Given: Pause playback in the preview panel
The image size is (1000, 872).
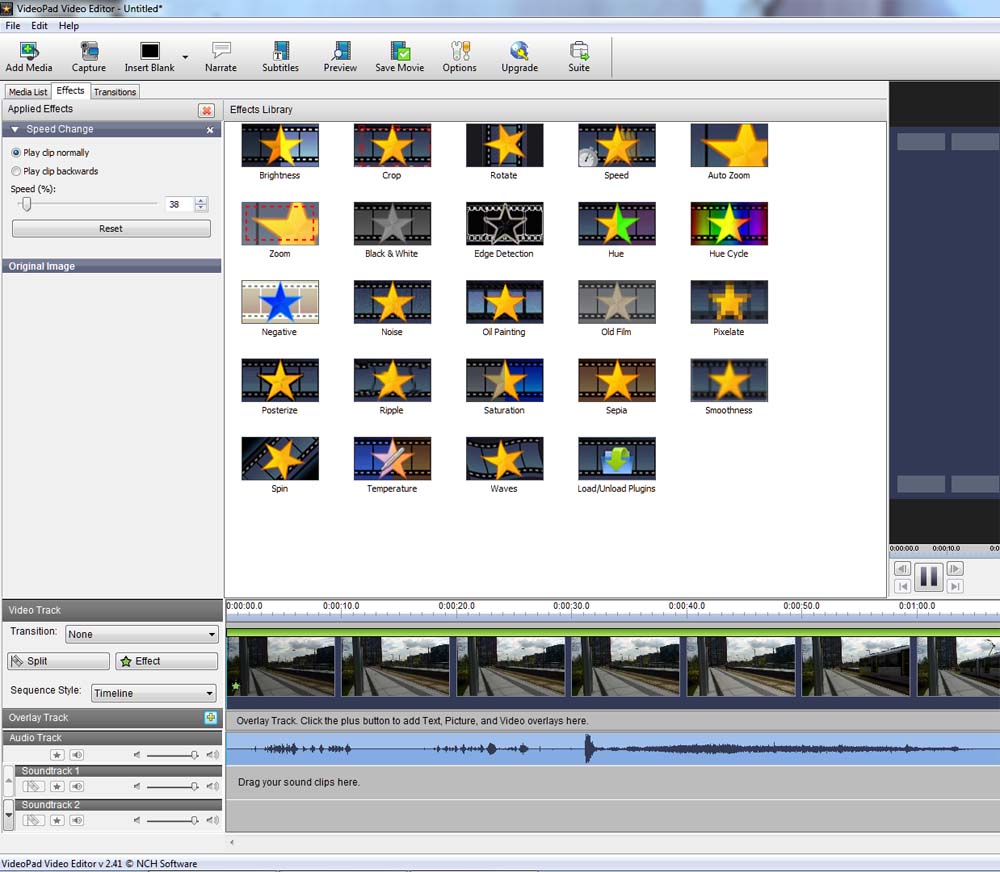Looking at the screenshot, I should coord(929,577).
